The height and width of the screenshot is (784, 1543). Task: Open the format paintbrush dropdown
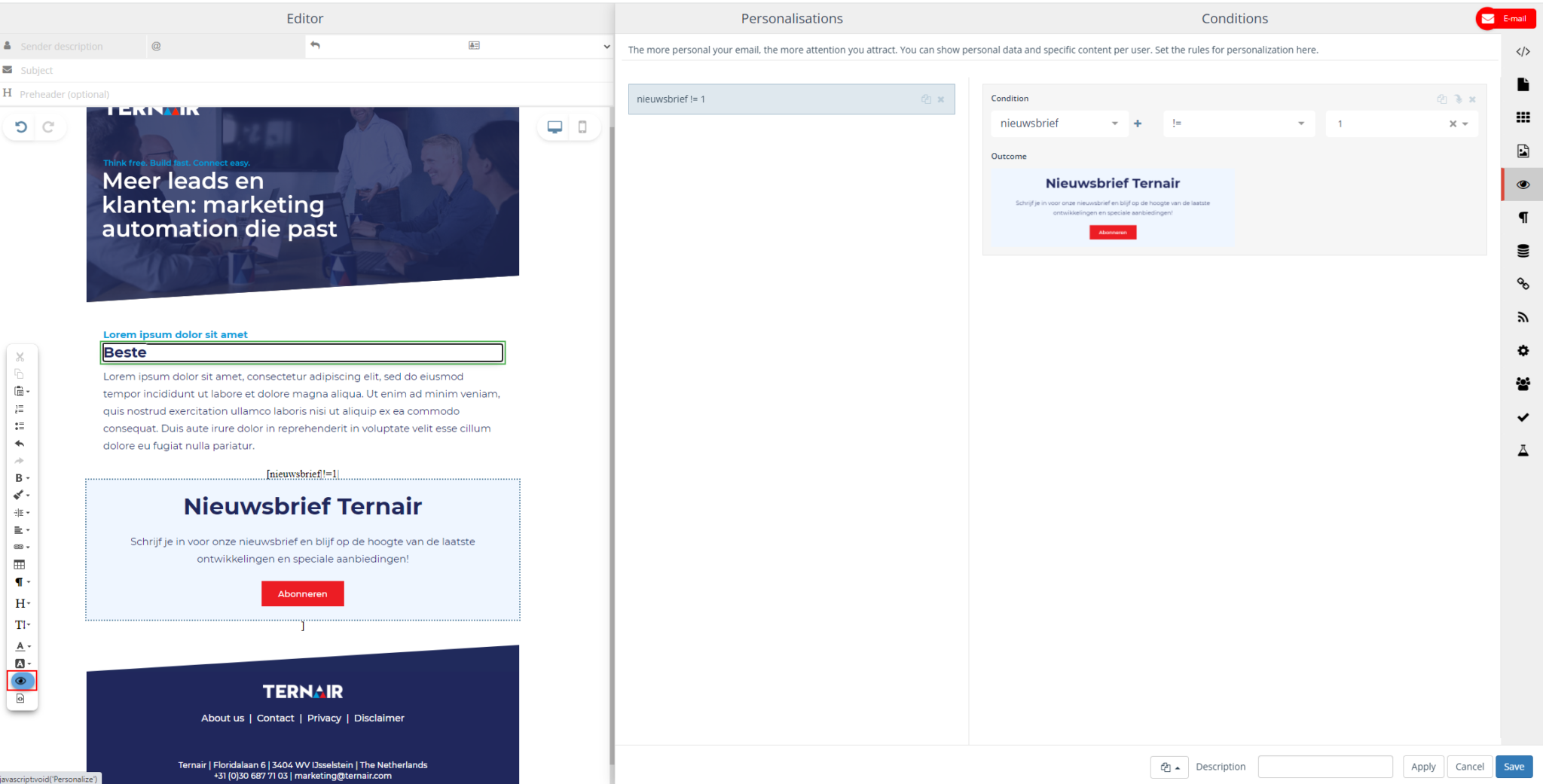[22, 496]
